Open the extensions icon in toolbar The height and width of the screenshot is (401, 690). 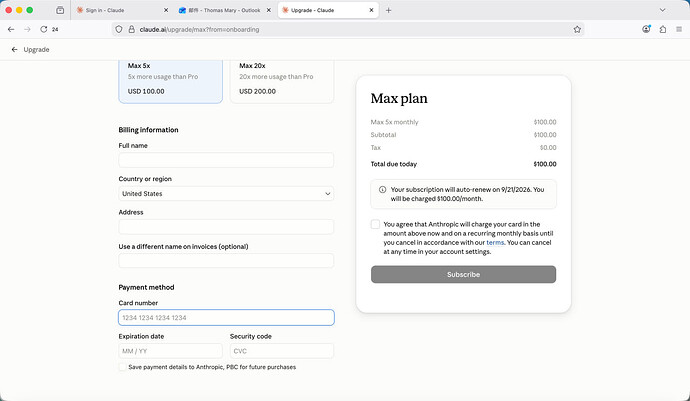tap(663, 29)
